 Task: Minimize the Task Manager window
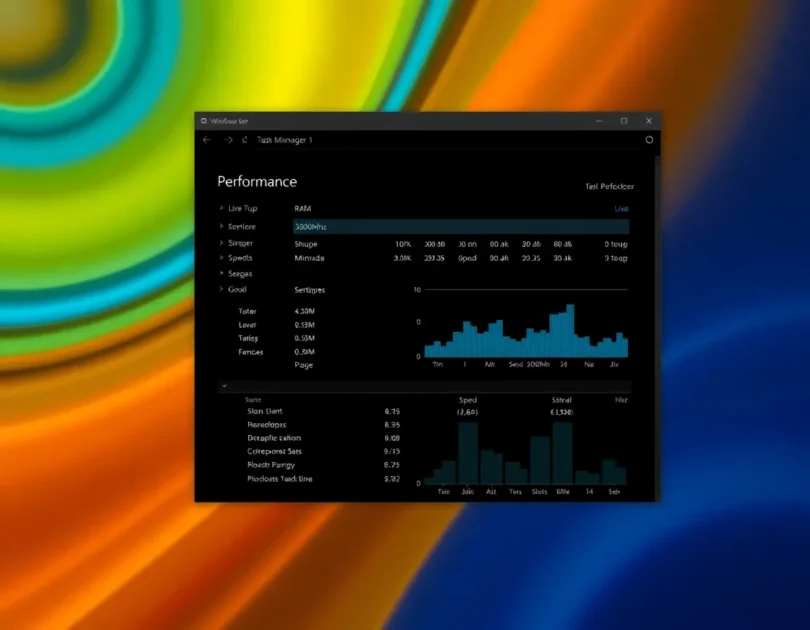(x=599, y=121)
